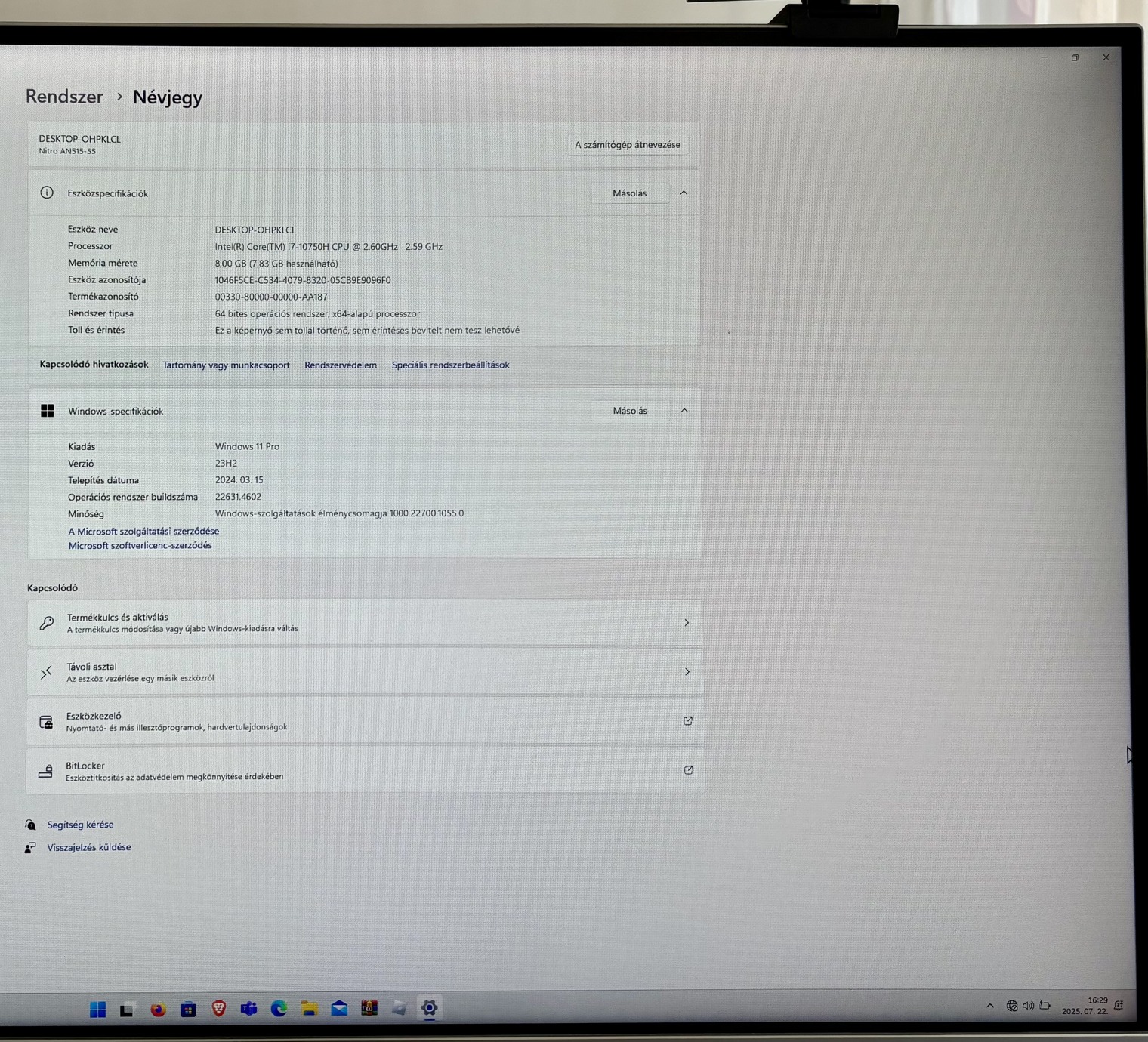1148x1042 pixels.
Task: Select the 8,00 GB memory value
Action: (x=276, y=264)
